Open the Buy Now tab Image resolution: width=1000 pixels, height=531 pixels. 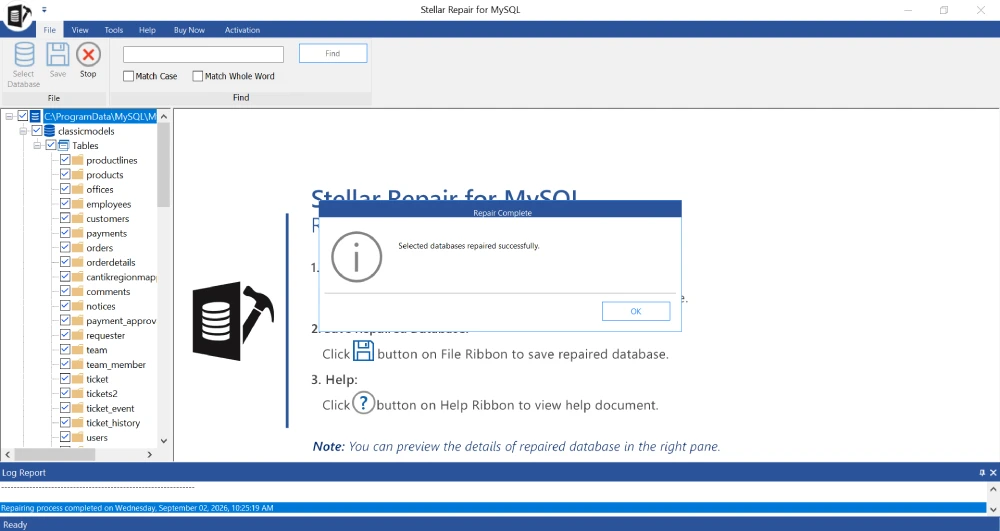coord(189,30)
